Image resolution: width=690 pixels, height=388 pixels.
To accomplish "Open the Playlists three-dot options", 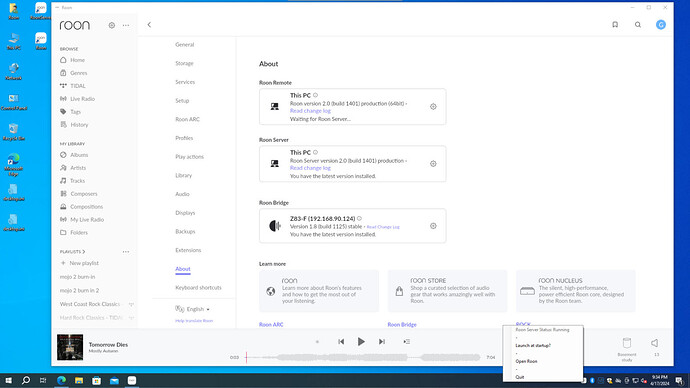I will [x=126, y=252].
